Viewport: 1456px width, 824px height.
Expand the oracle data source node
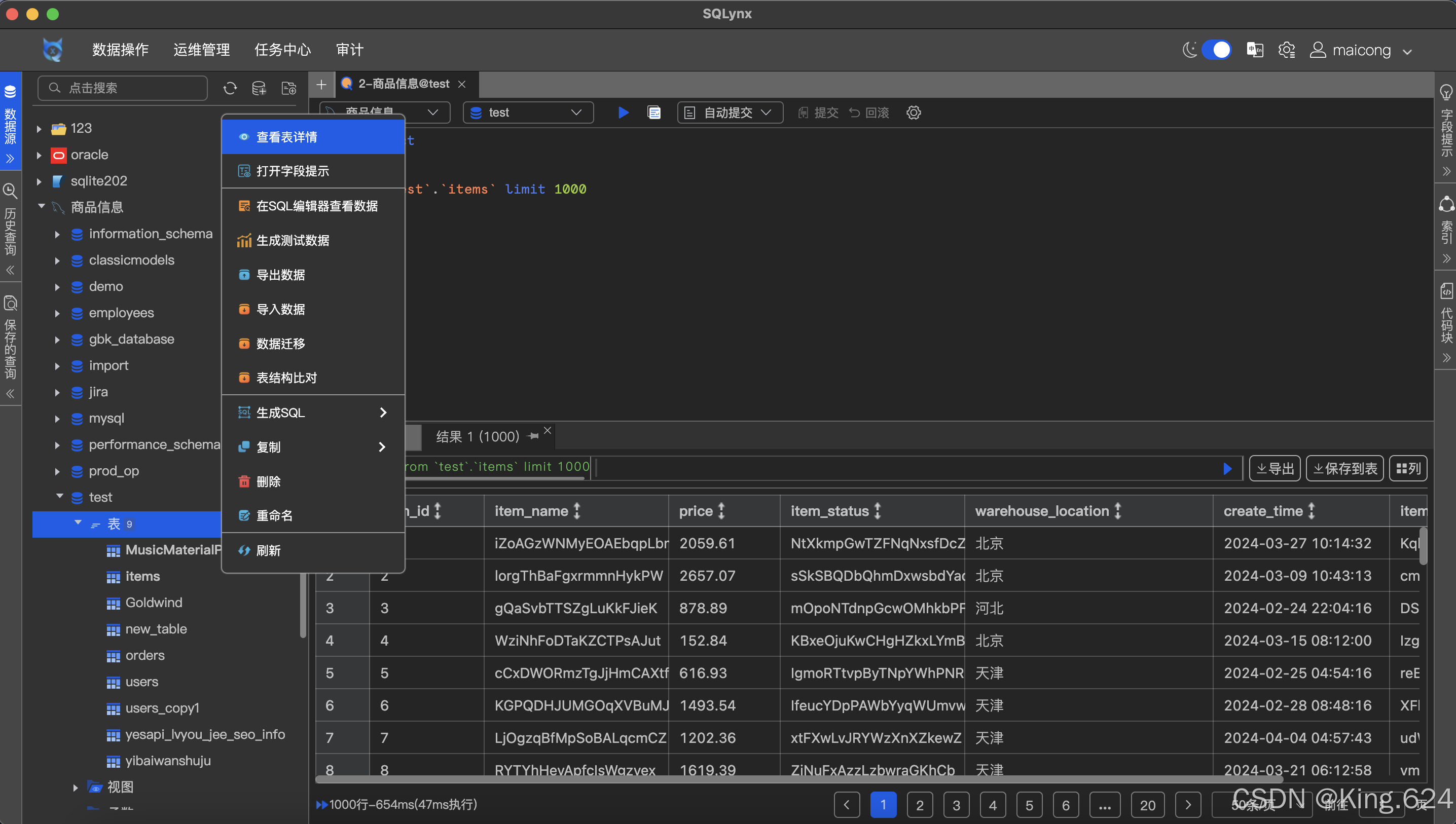tap(39, 155)
